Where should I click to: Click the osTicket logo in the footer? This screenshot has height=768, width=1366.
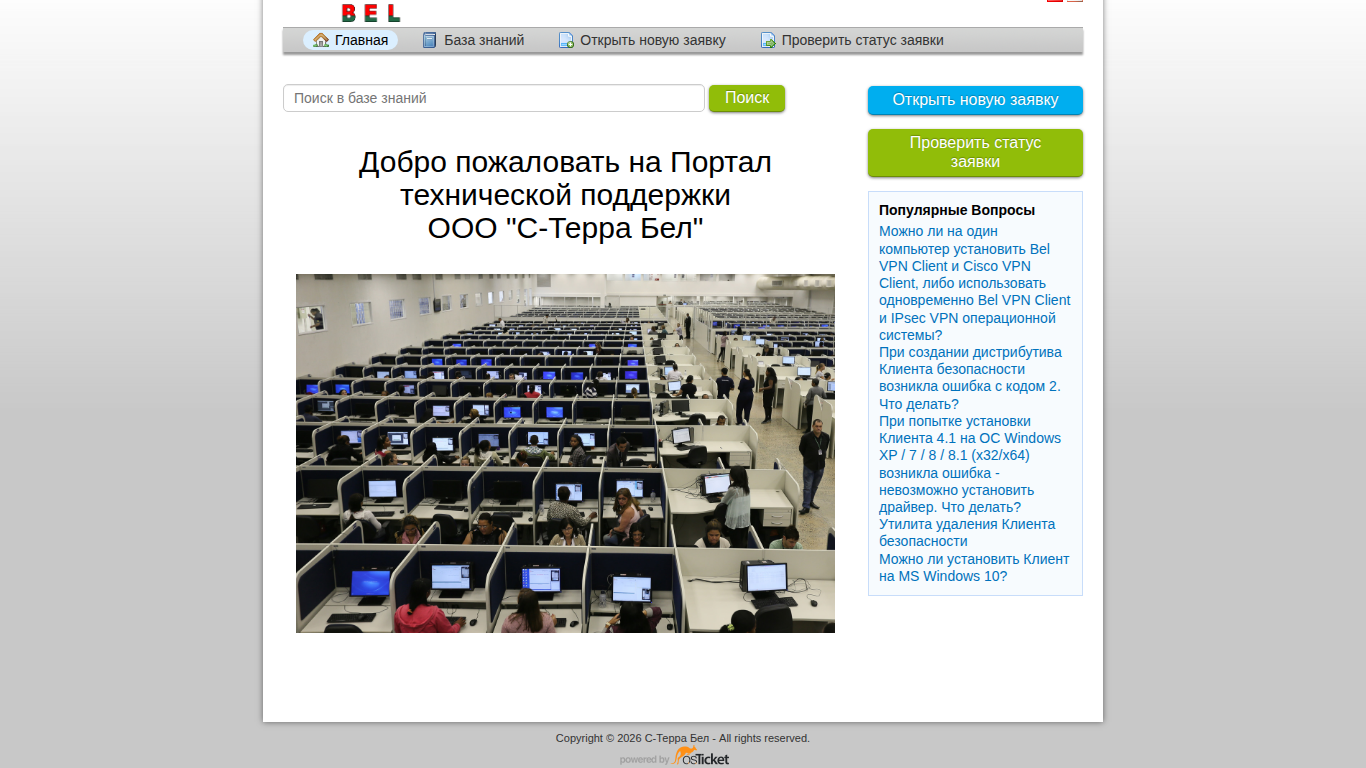coord(701,757)
